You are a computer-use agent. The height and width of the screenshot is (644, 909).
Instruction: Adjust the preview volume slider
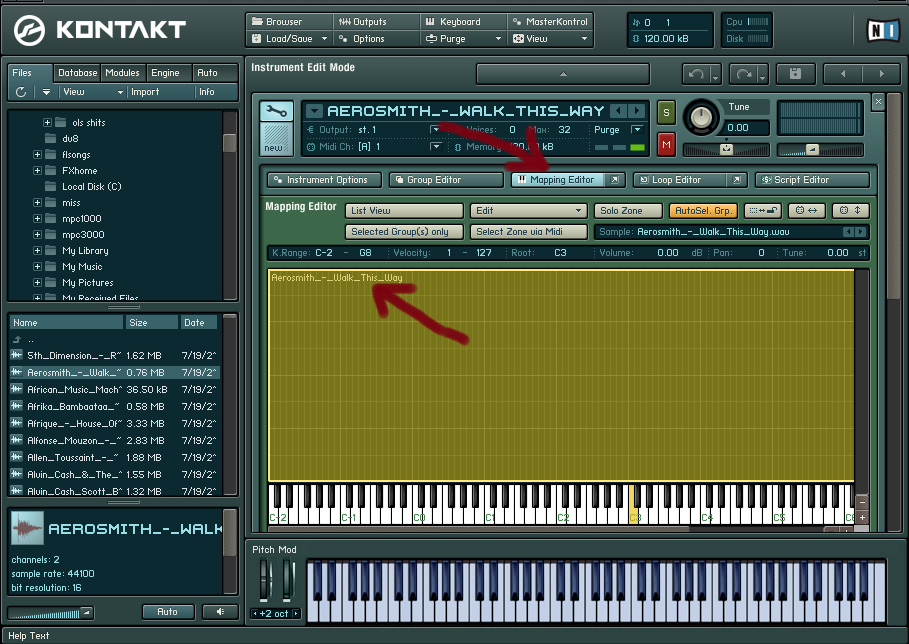pos(49,613)
